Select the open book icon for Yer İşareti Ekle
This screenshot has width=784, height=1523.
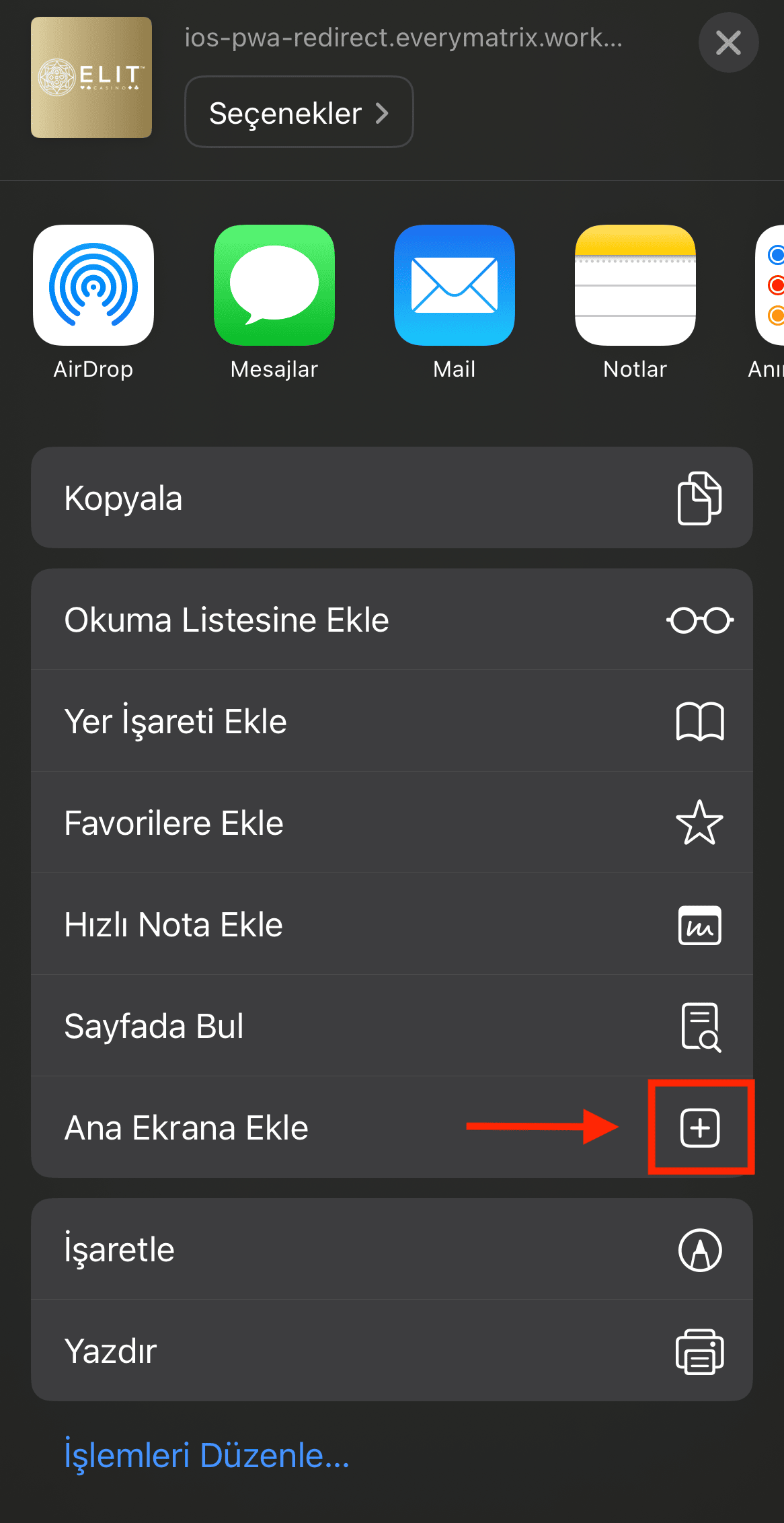700,721
